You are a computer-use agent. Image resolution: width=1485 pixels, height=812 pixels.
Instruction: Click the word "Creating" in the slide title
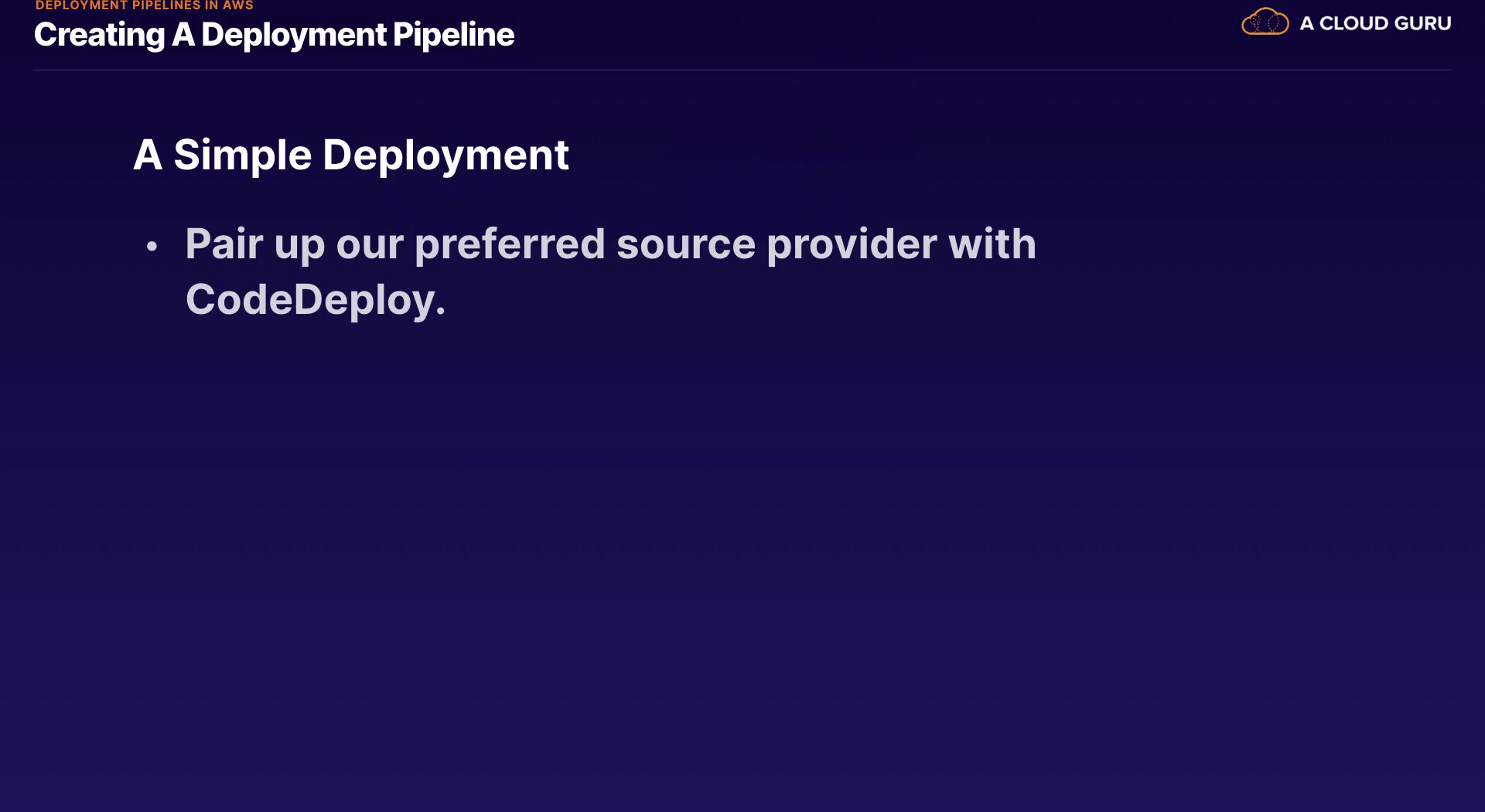click(x=99, y=35)
